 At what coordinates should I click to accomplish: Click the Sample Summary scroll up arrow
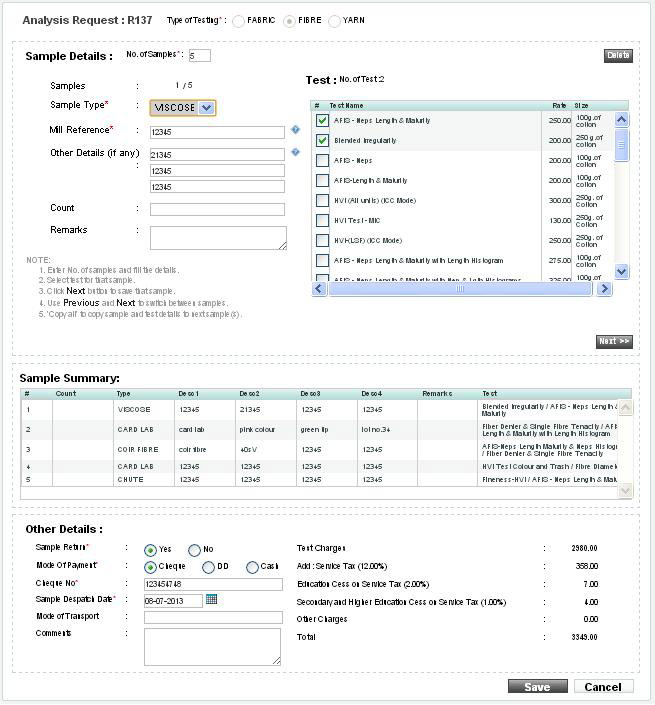click(x=625, y=407)
